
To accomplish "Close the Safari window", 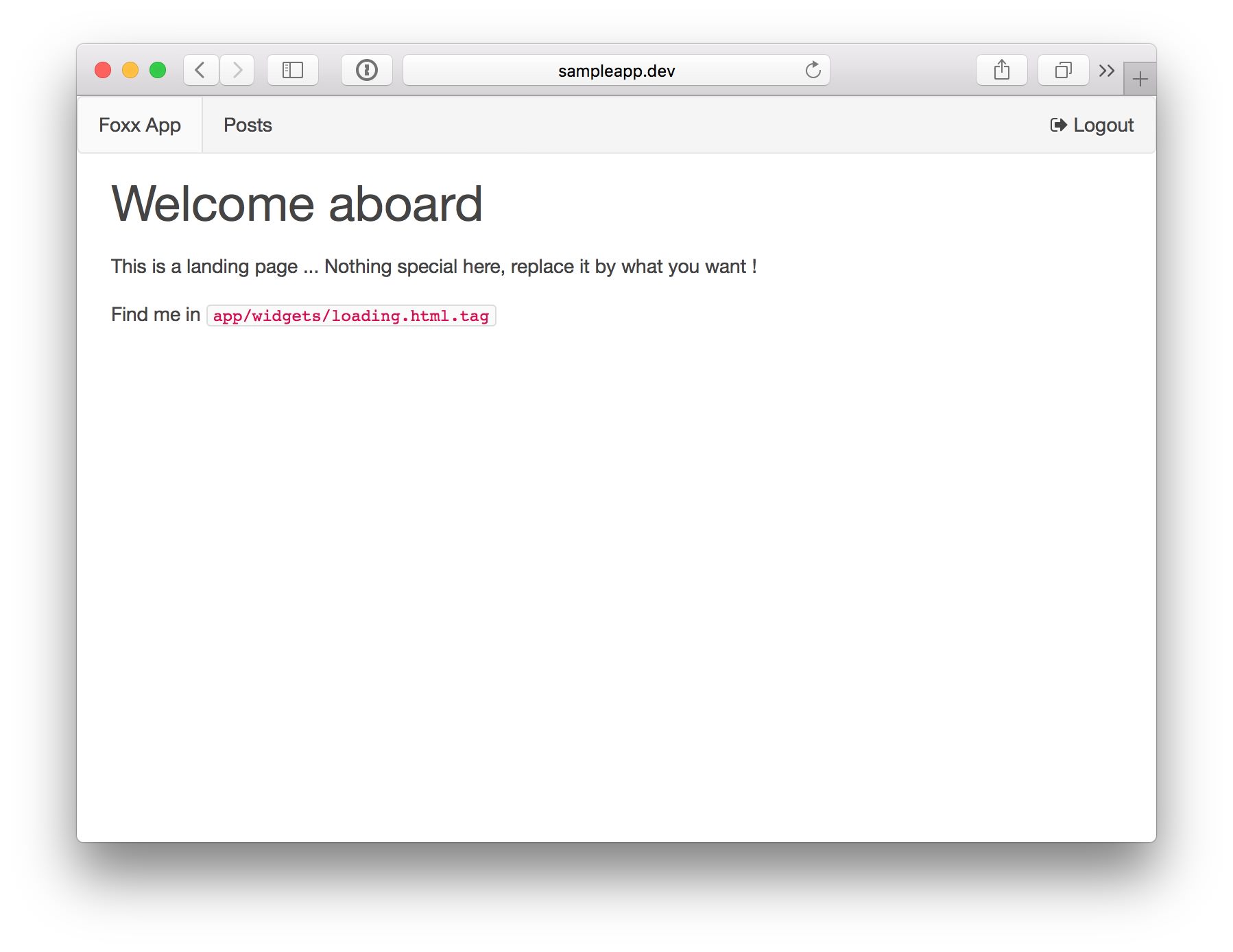I will [103, 70].
